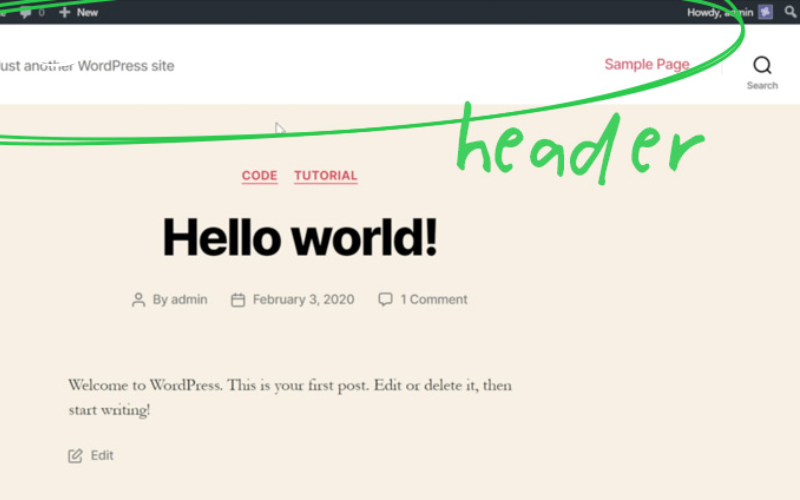Open the TUTORIAL category link
800x500 pixels.
point(326,176)
